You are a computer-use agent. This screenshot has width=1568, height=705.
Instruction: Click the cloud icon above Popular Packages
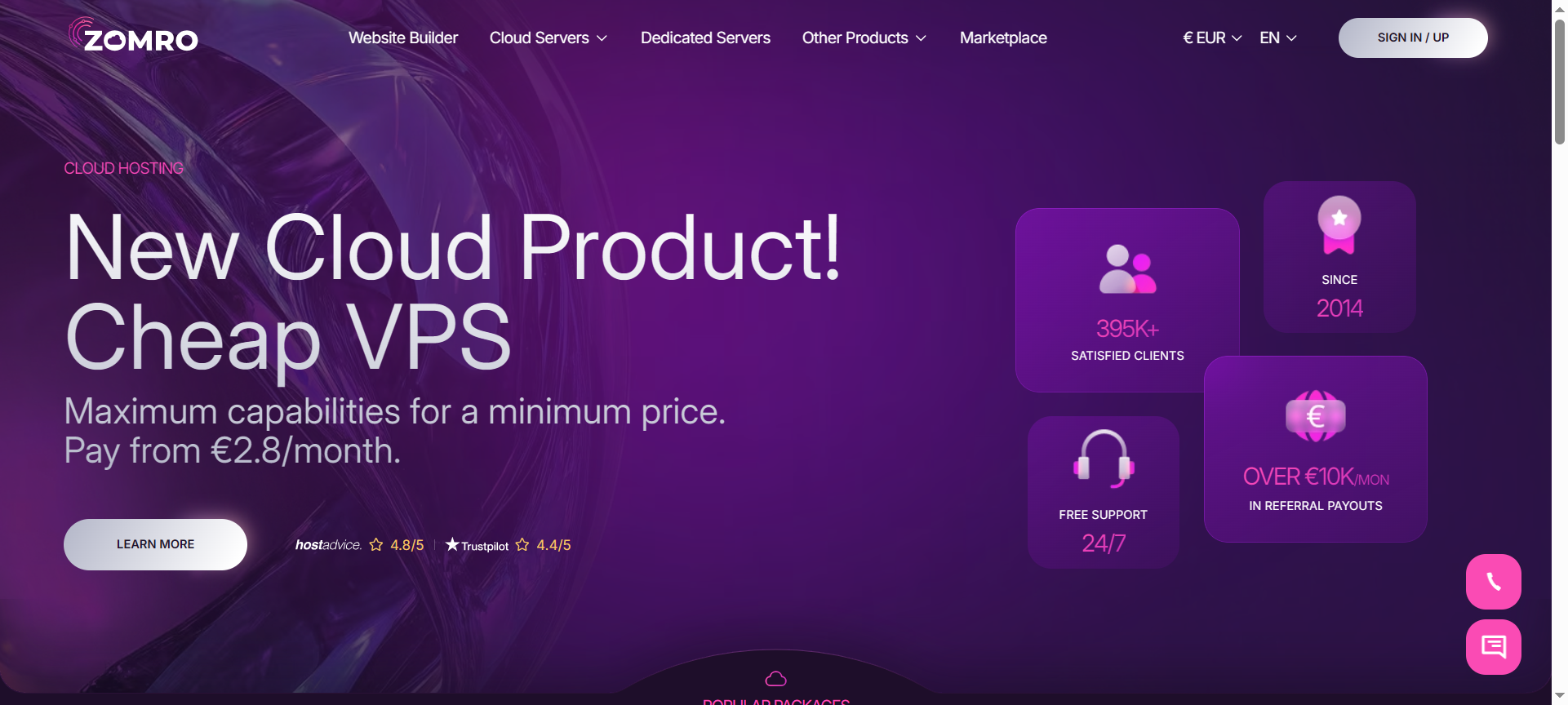click(x=775, y=679)
